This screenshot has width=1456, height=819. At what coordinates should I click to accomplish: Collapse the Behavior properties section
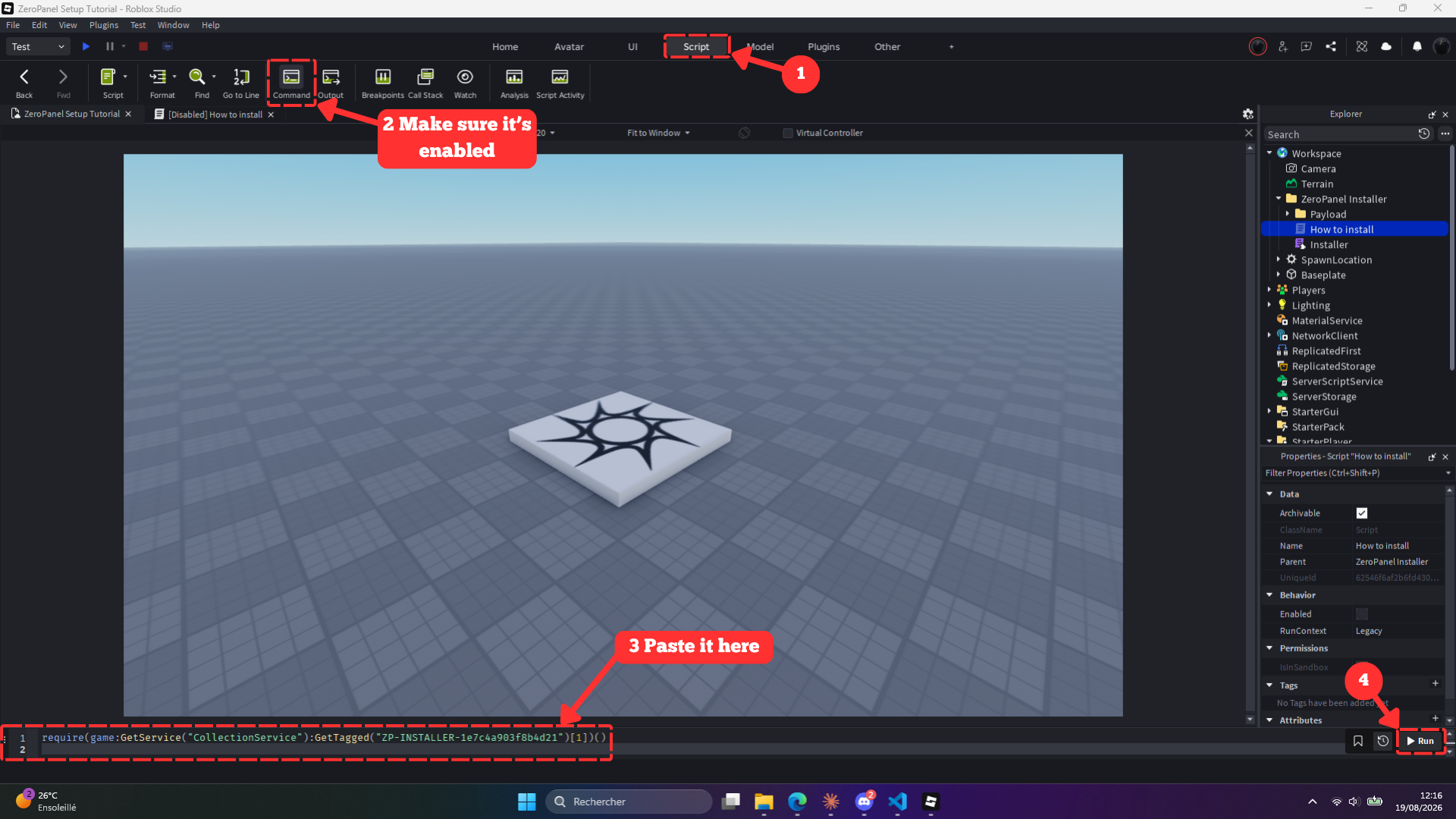1269,595
